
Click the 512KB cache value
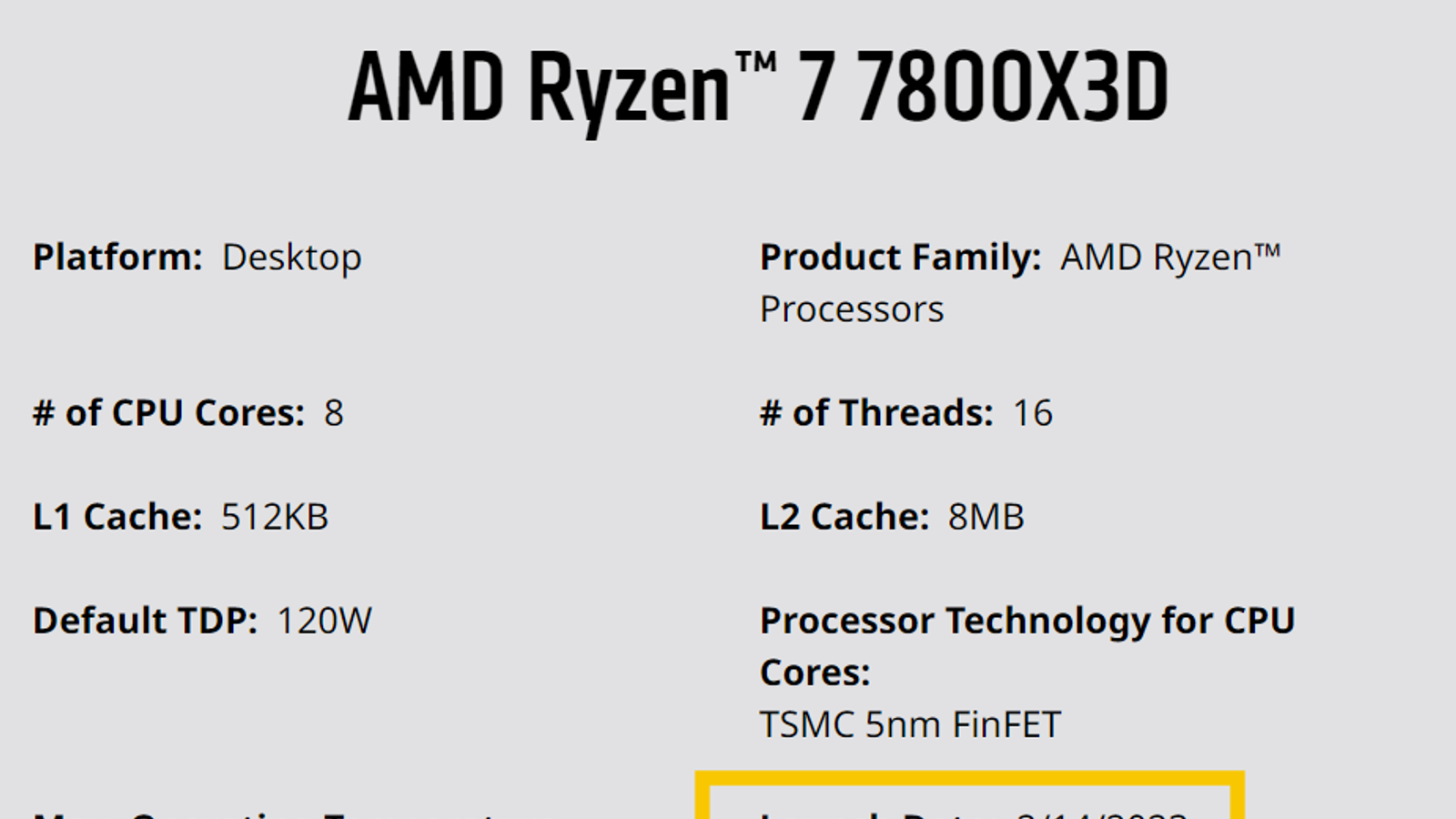click(x=275, y=517)
